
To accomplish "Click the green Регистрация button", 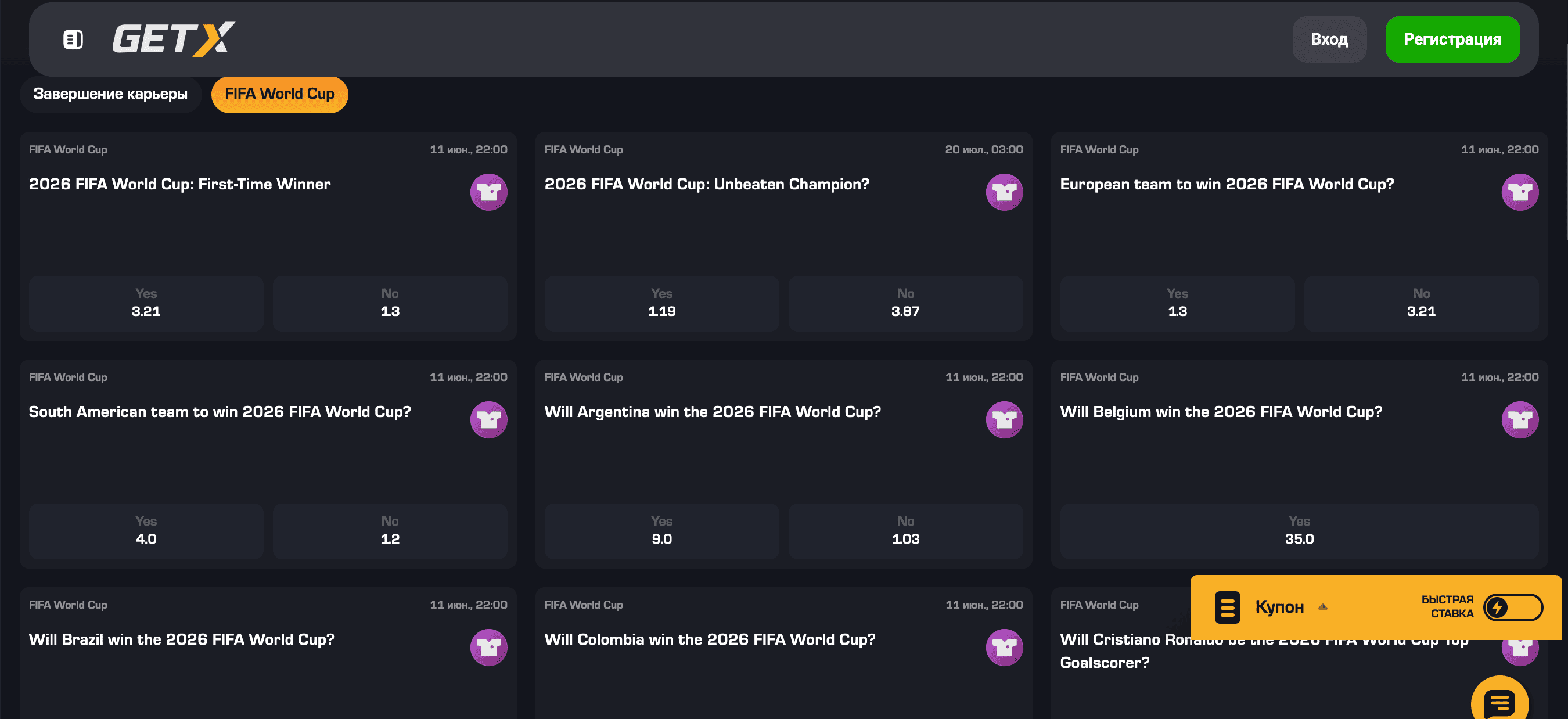I will click(x=1452, y=39).
